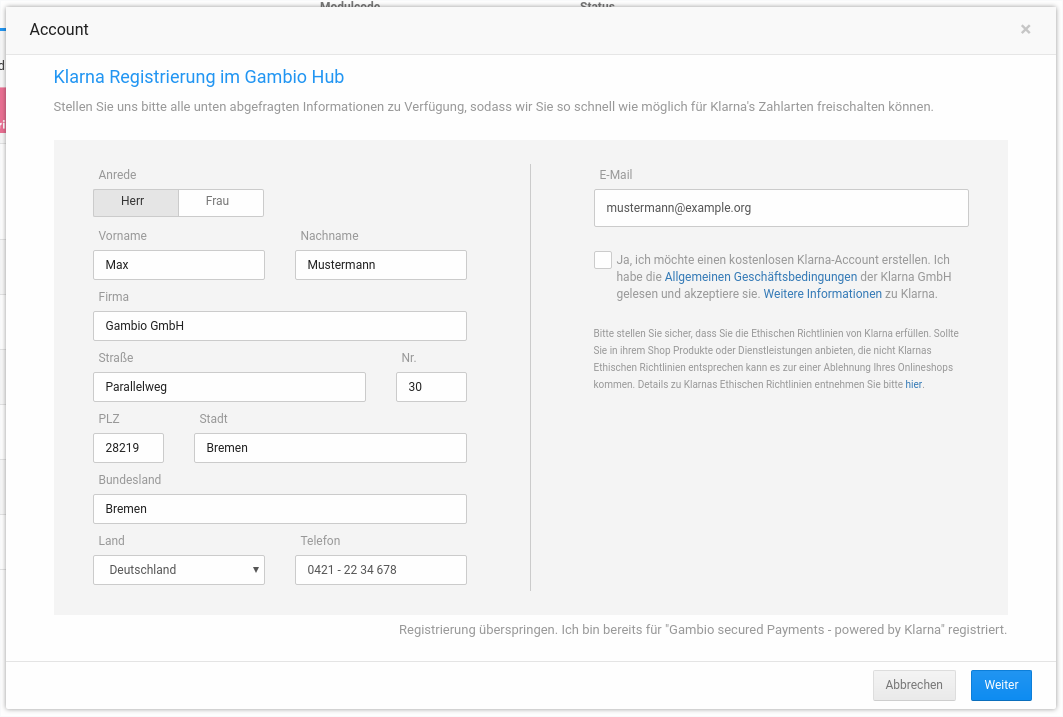Select the Frau salutation option
The height and width of the screenshot is (717, 1063).
(x=220, y=202)
